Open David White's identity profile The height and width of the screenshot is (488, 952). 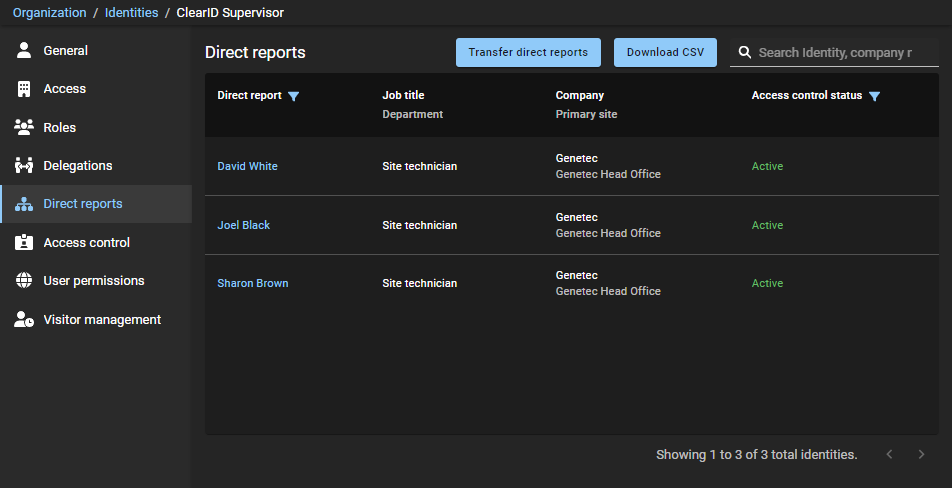coord(247,166)
